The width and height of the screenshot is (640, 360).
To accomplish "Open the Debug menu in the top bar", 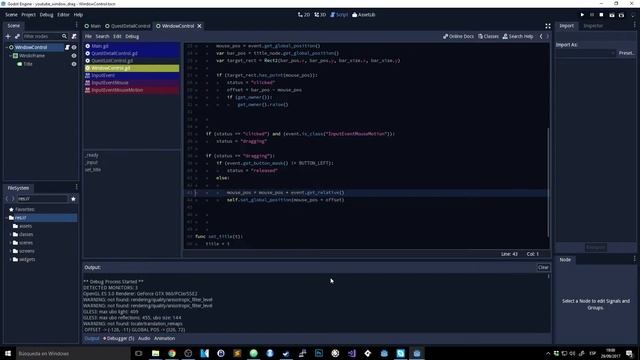I will click(x=47, y=15).
